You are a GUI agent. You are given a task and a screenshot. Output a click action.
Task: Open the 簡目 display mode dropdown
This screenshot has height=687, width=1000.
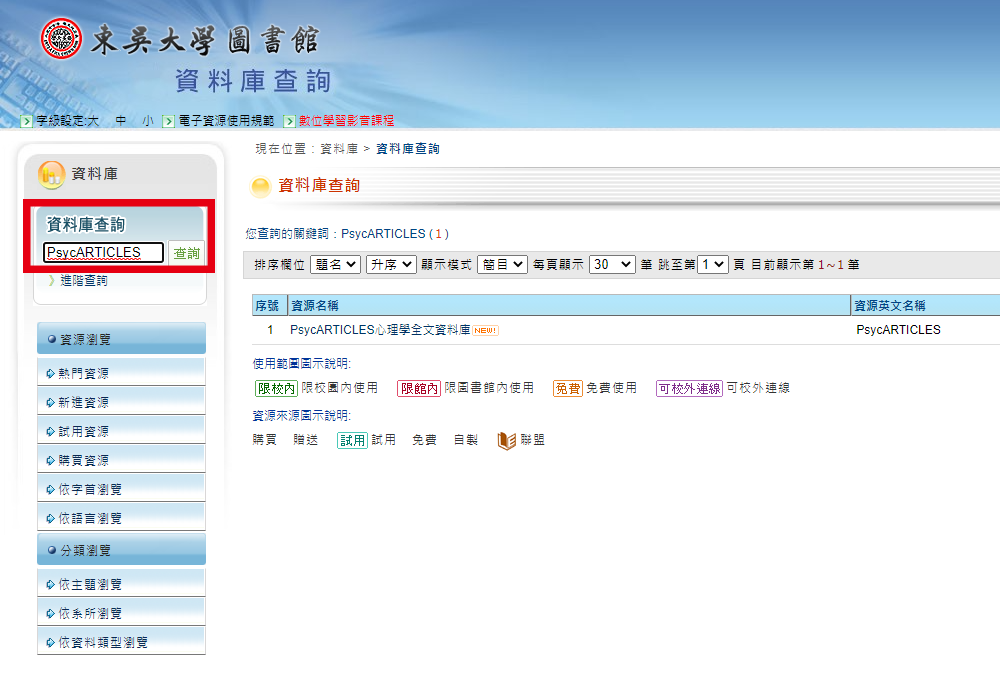coord(503,265)
